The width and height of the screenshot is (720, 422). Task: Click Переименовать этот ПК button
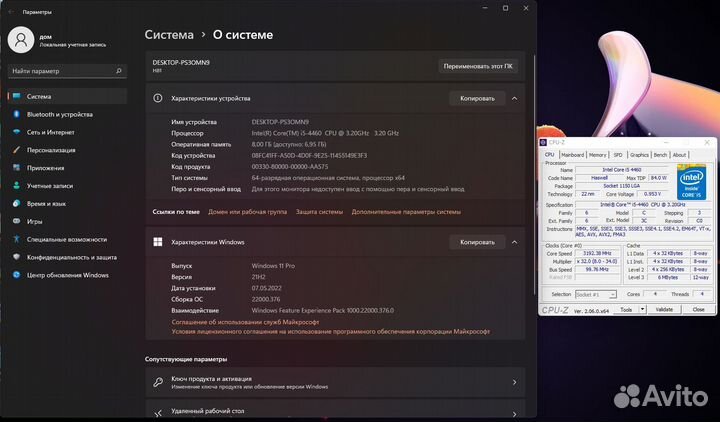pyautogui.click(x=478, y=66)
